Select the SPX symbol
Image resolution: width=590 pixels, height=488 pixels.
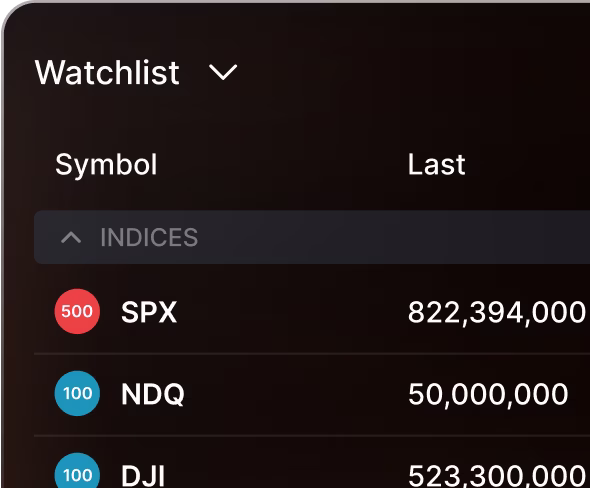pyautogui.click(x=149, y=312)
